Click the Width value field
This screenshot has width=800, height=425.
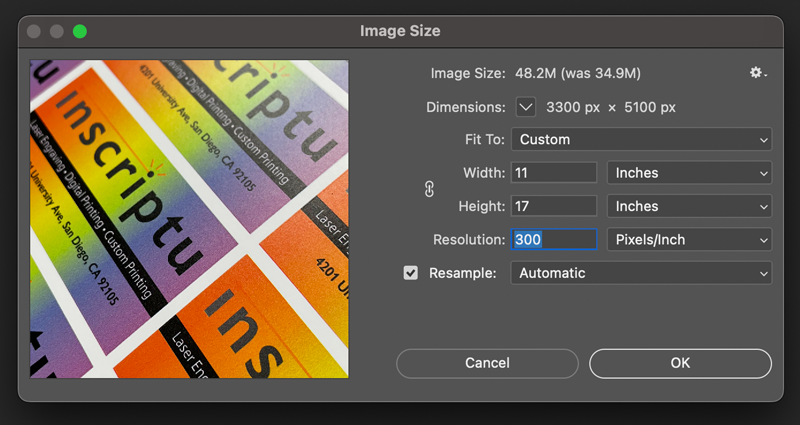pos(554,173)
